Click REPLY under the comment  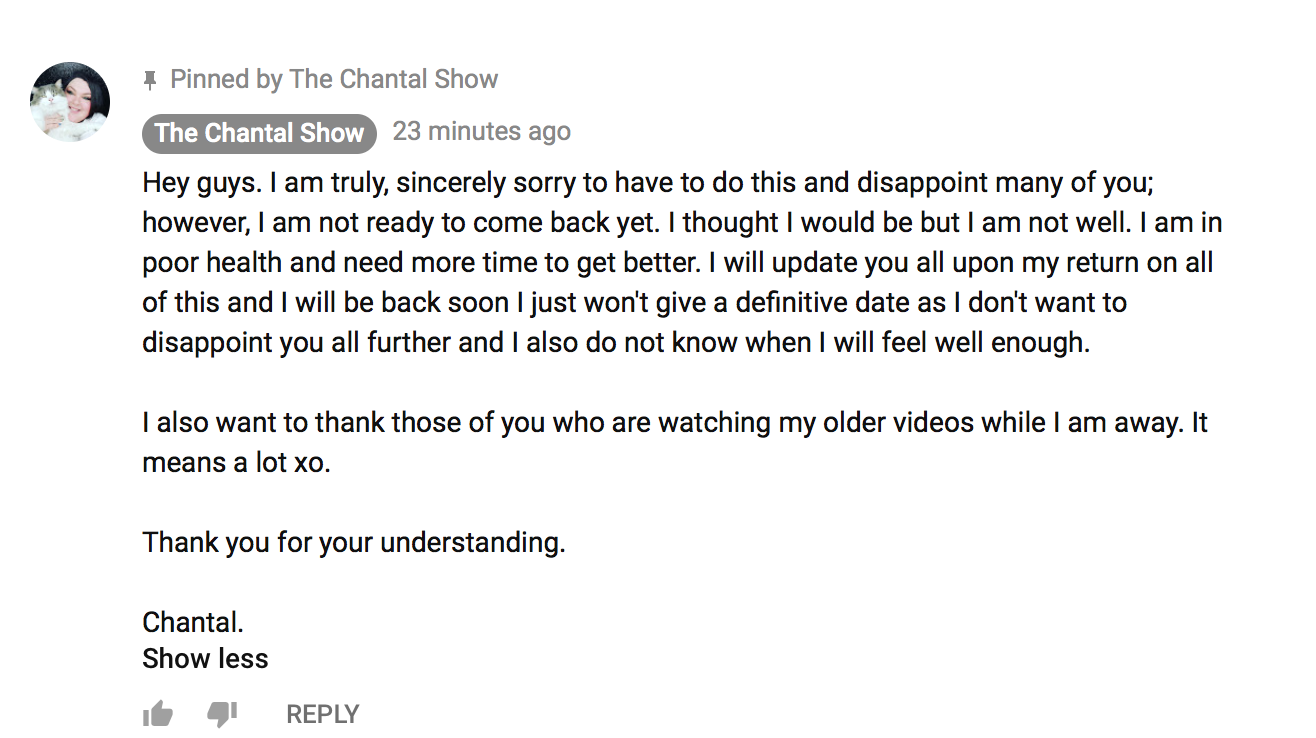point(322,714)
